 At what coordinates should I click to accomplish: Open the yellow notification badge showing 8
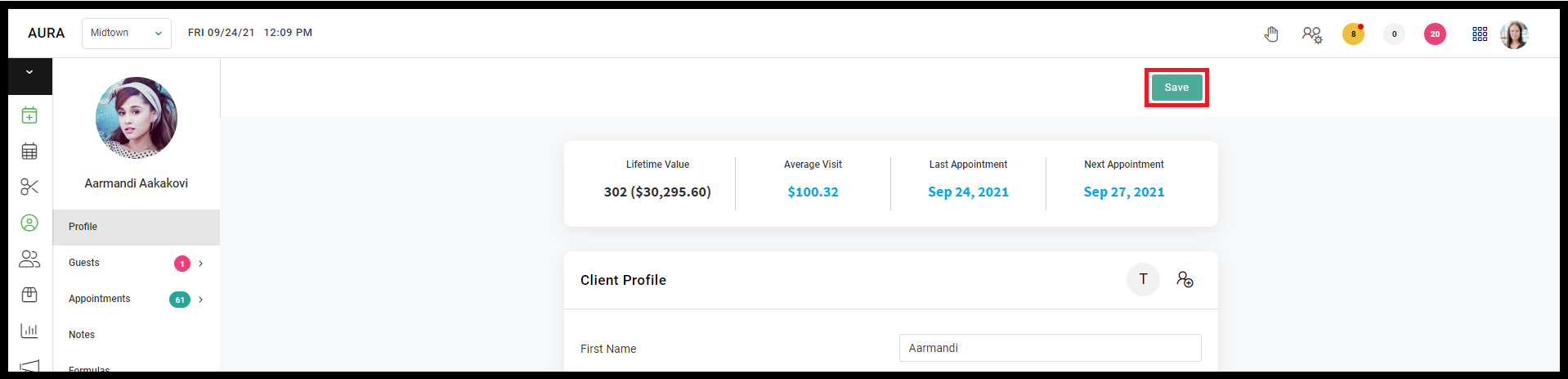click(1353, 34)
